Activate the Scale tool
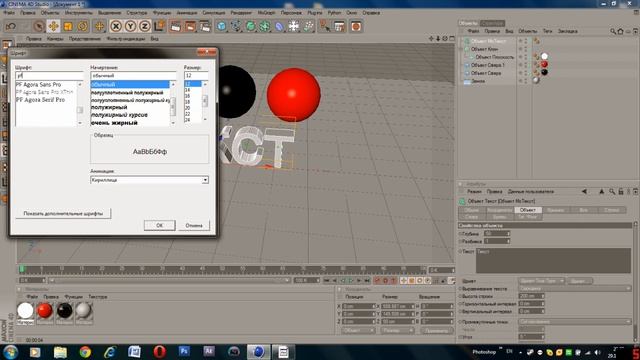640x360 pixels. click(68, 27)
